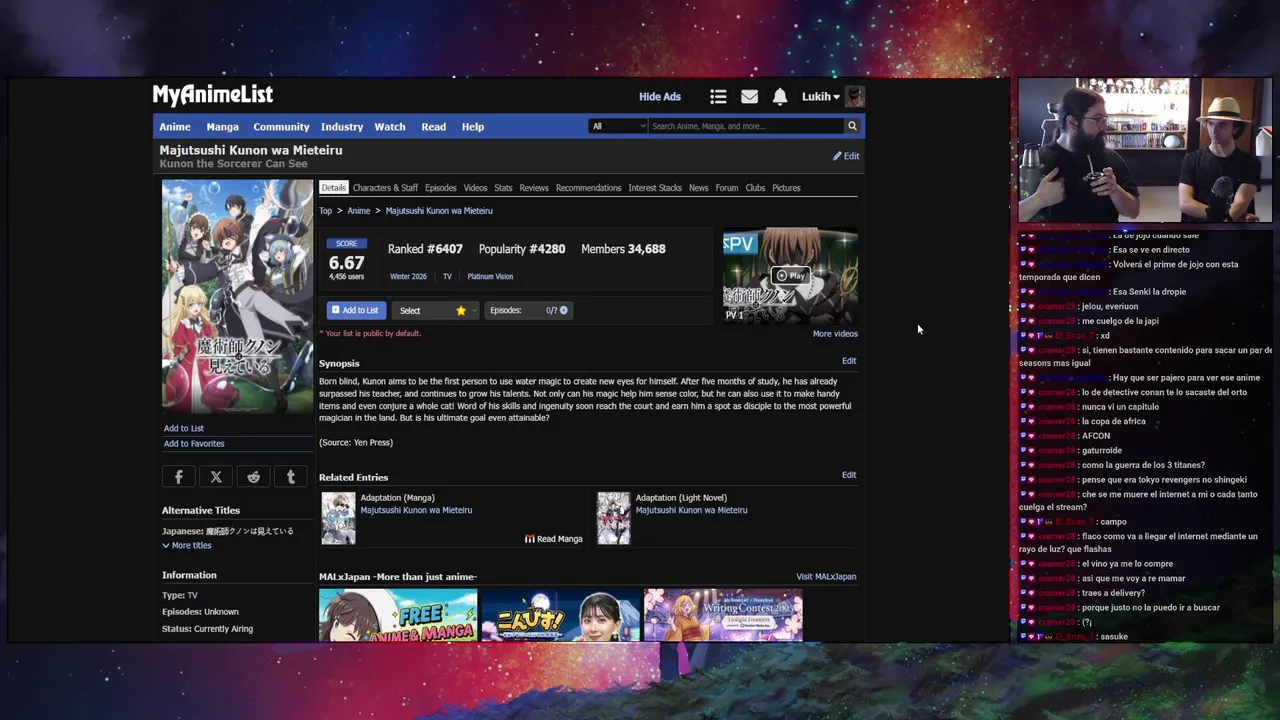Click the Anime breadcrumb link
The width and height of the screenshot is (1280, 720).
tap(358, 211)
